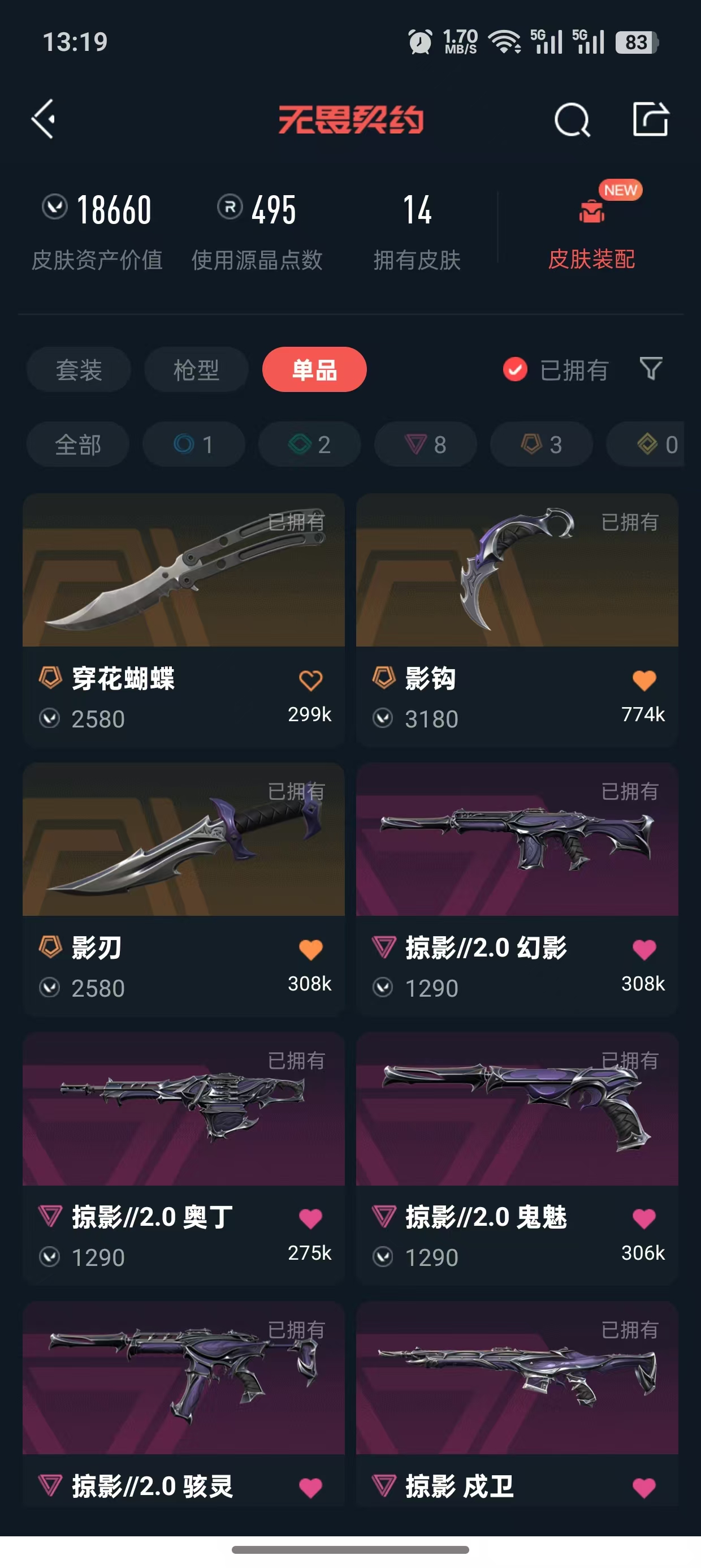Select the 单品 tab
This screenshot has width=701, height=1568.
[x=314, y=369]
